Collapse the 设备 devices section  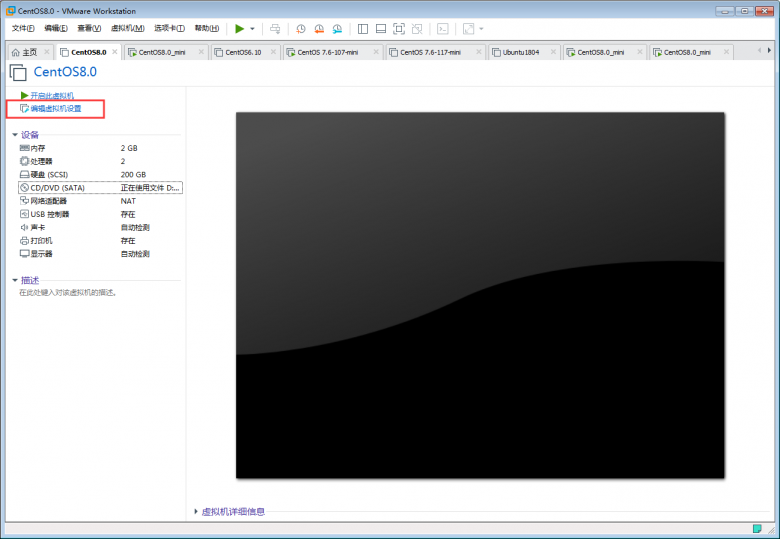coord(15,134)
